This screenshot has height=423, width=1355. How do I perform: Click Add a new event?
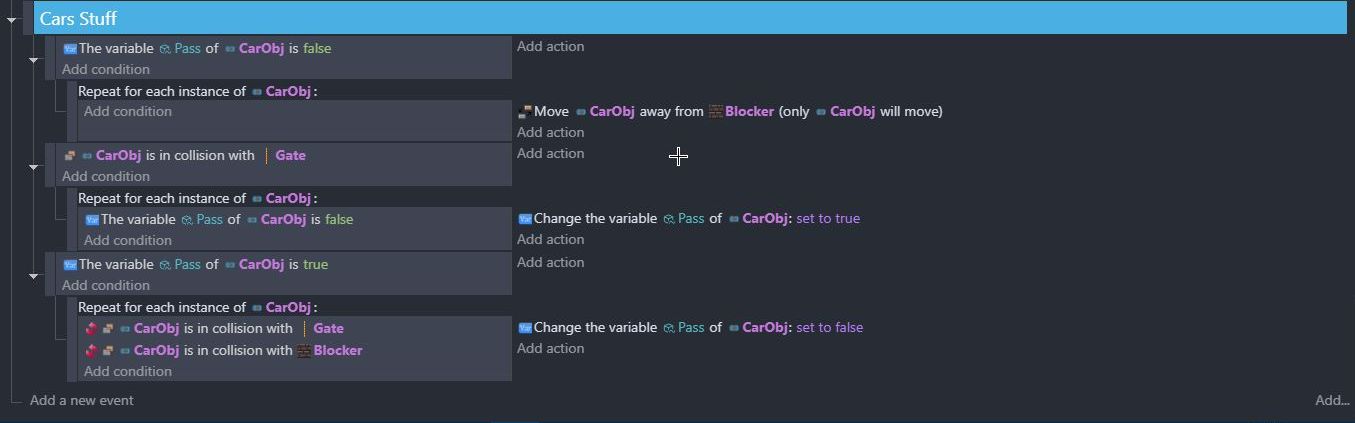pos(82,400)
